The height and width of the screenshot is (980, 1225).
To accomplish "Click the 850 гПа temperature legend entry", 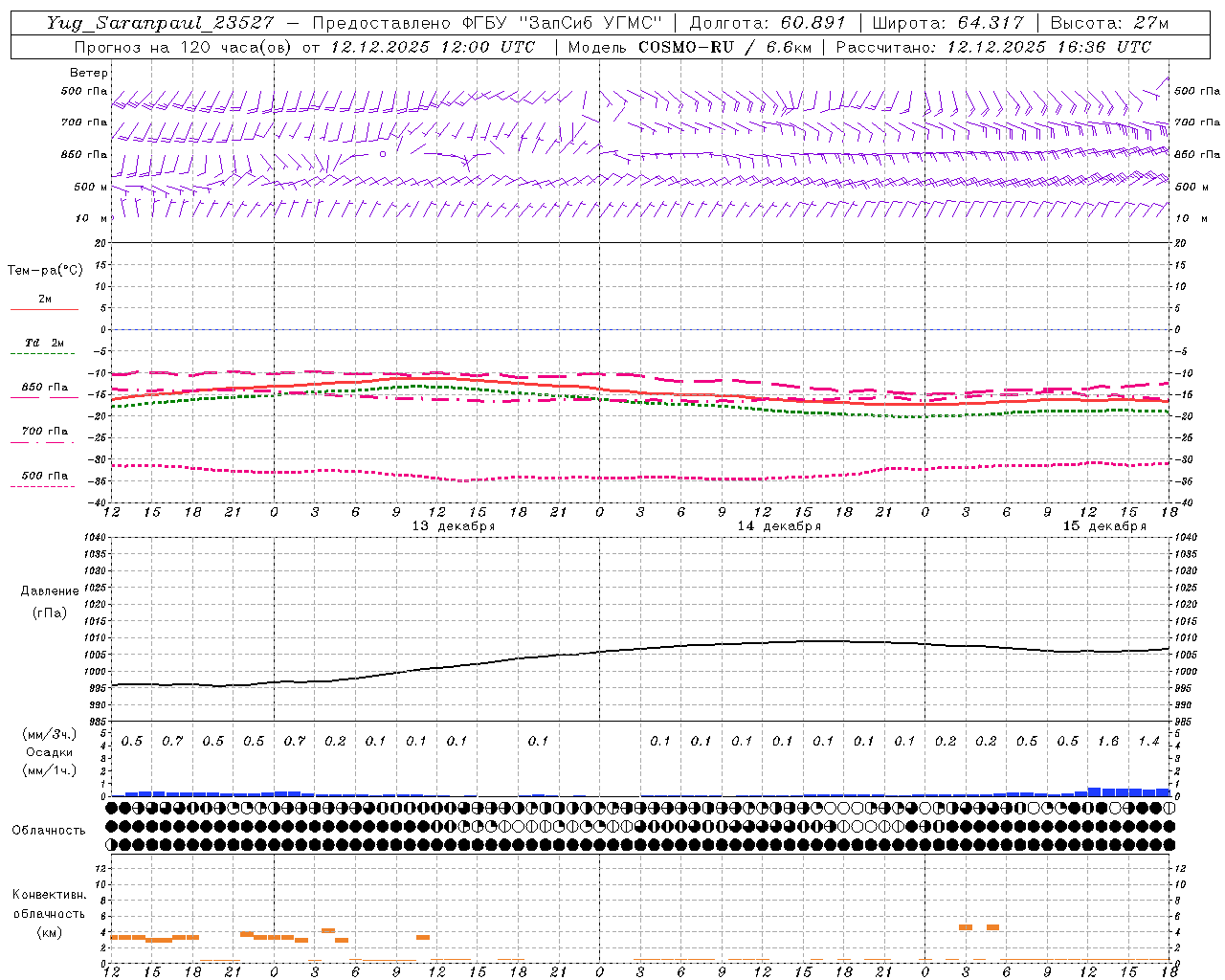I will click(45, 388).
